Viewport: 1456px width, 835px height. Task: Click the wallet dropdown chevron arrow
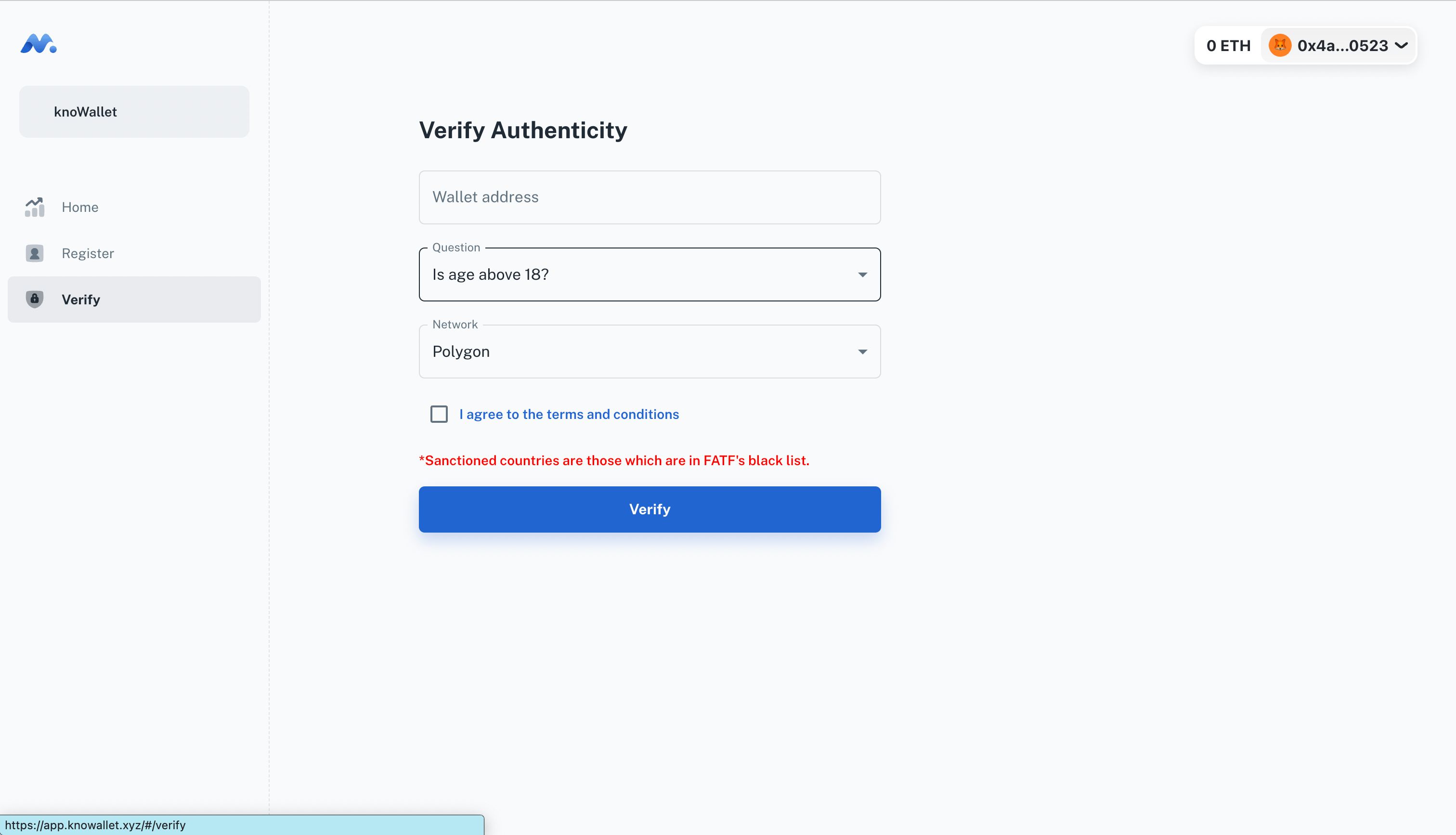point(1403,45)
